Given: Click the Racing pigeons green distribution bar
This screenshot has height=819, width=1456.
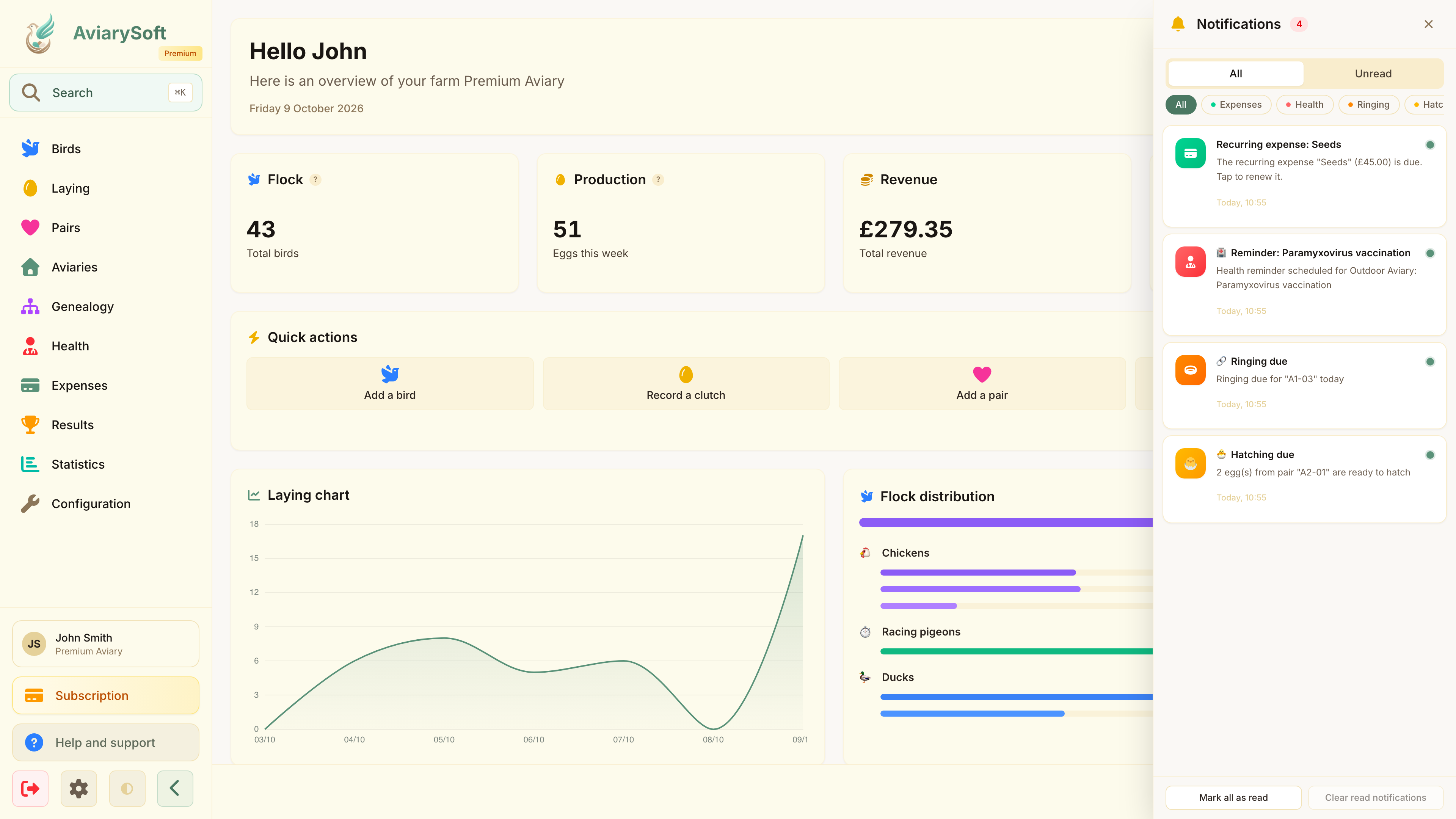Looking at the screenshot, I should tap(1016, 652).
